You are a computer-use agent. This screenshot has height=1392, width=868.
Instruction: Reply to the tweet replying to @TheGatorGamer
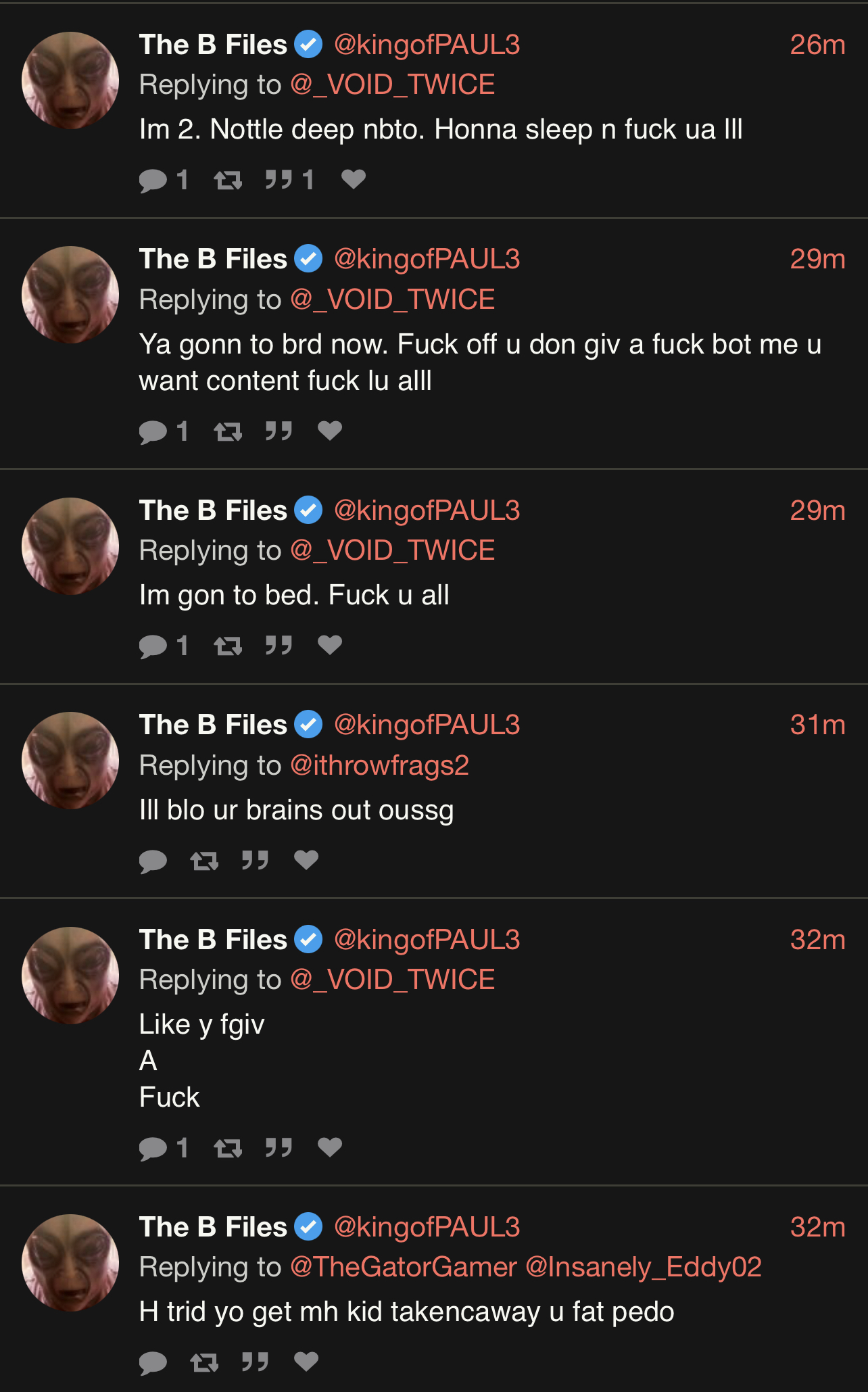click(153, 1362)
